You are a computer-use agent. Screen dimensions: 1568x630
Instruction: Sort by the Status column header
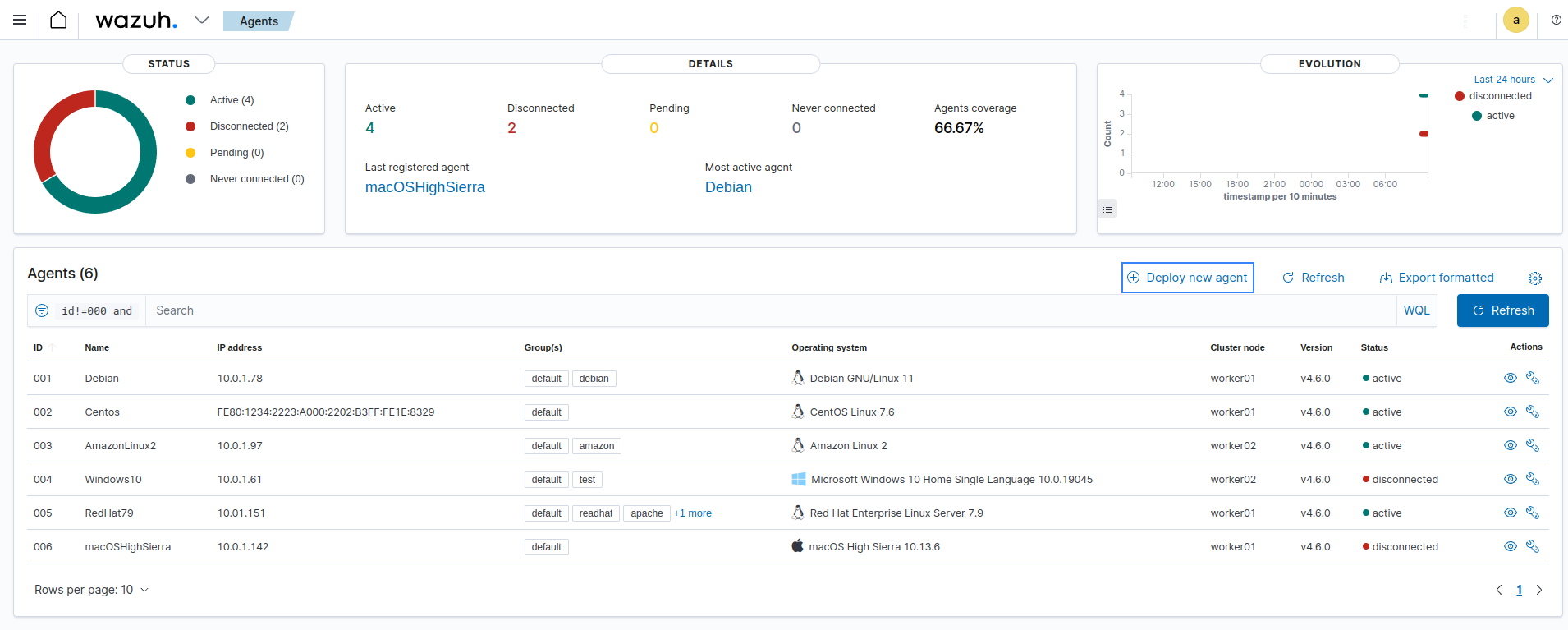click(1374, 347)
